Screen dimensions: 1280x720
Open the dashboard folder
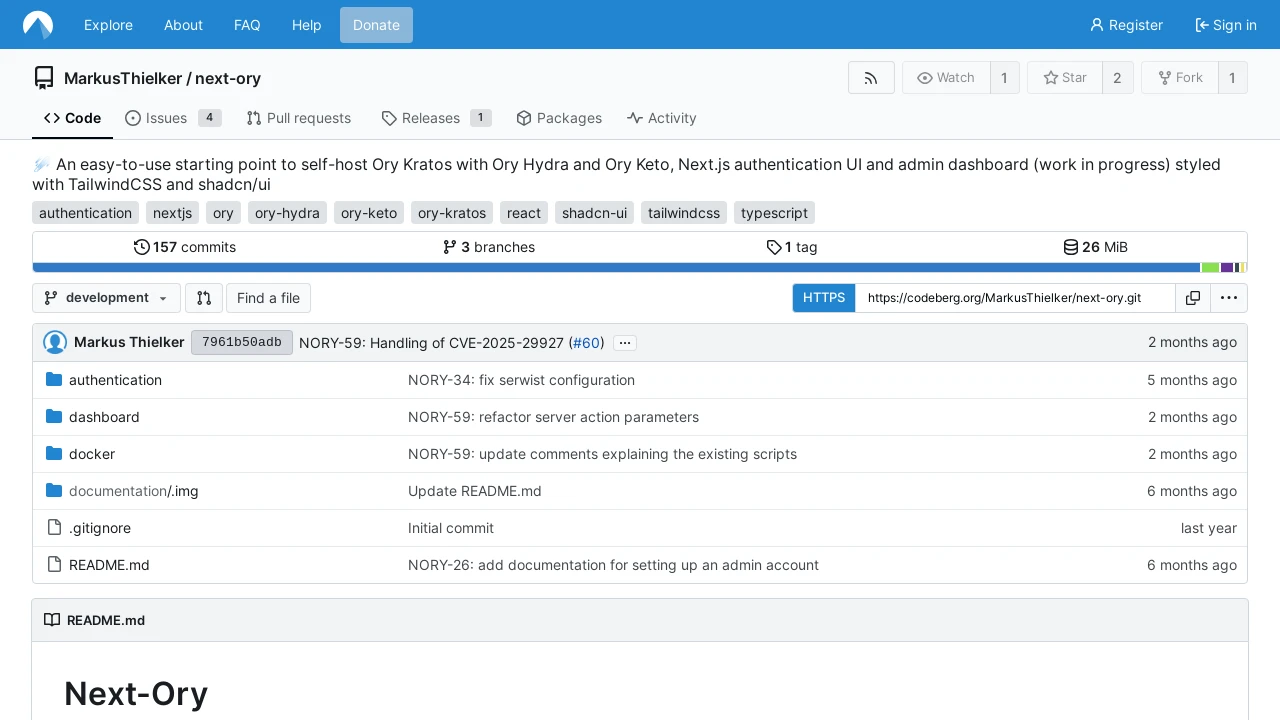pyautogui.click(x=104, y=417)
